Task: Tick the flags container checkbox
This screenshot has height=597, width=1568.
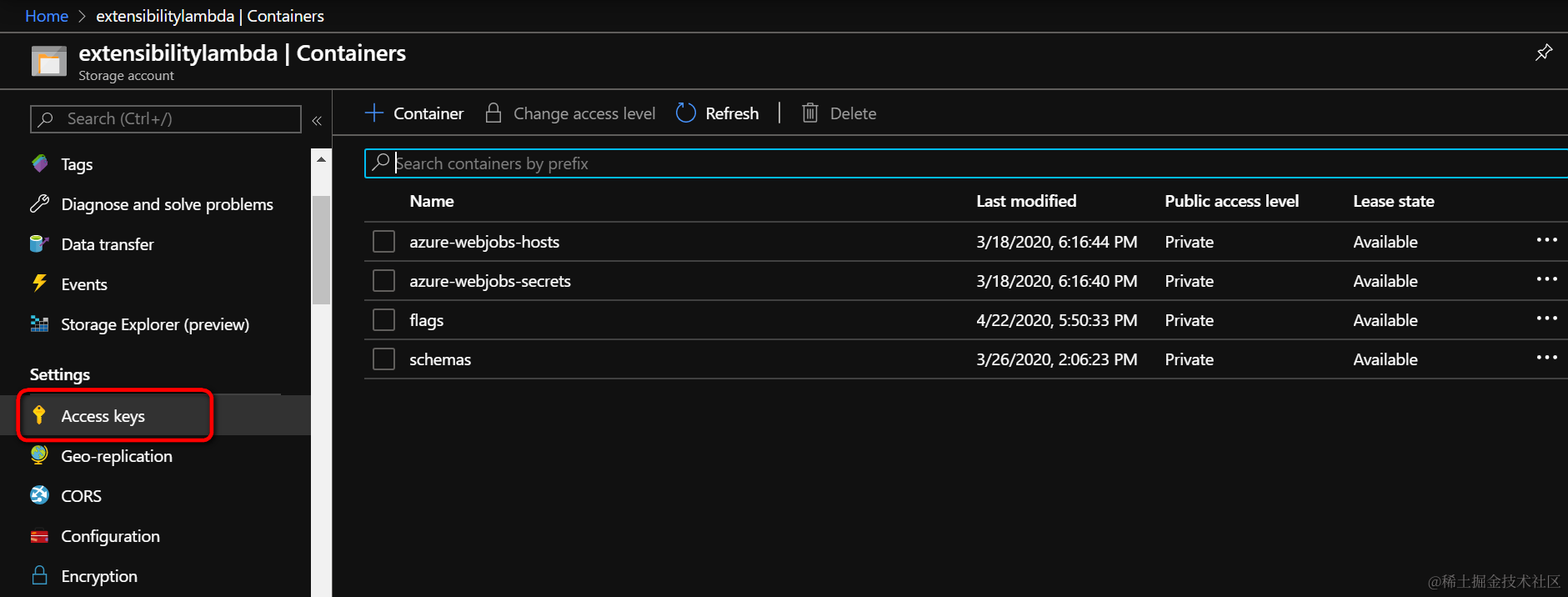Action: pyautogui.click(x=383, y=320)
